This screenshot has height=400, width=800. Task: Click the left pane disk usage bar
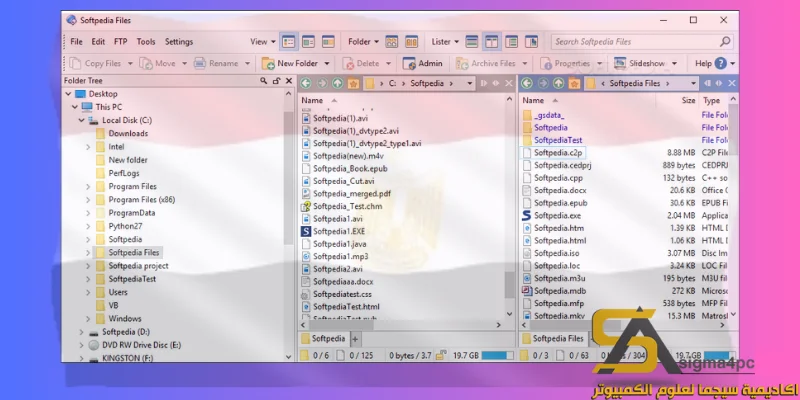tap(497, 356)
